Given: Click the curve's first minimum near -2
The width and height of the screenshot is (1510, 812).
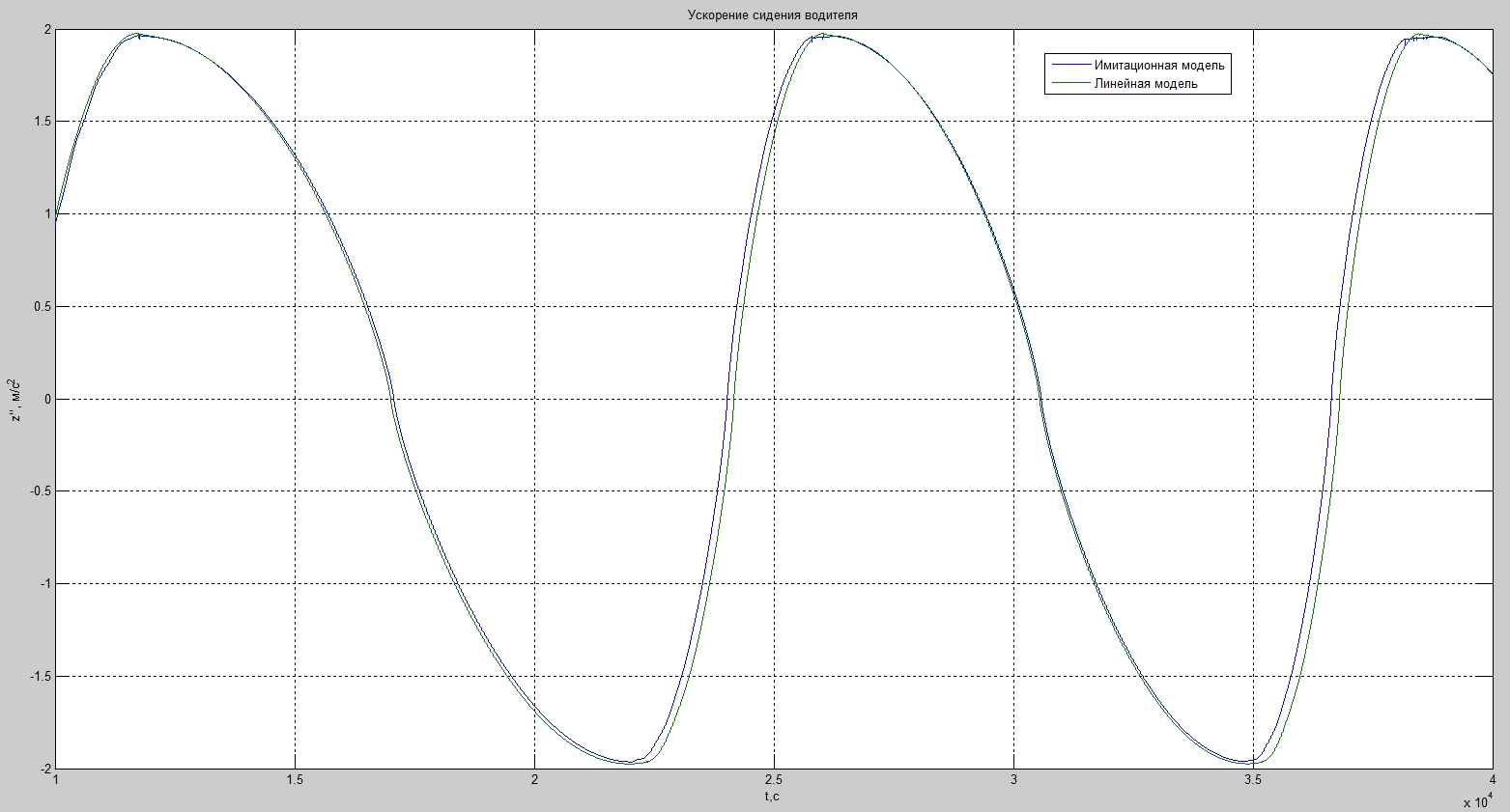Looking at the screenshot, I should 631,762.
